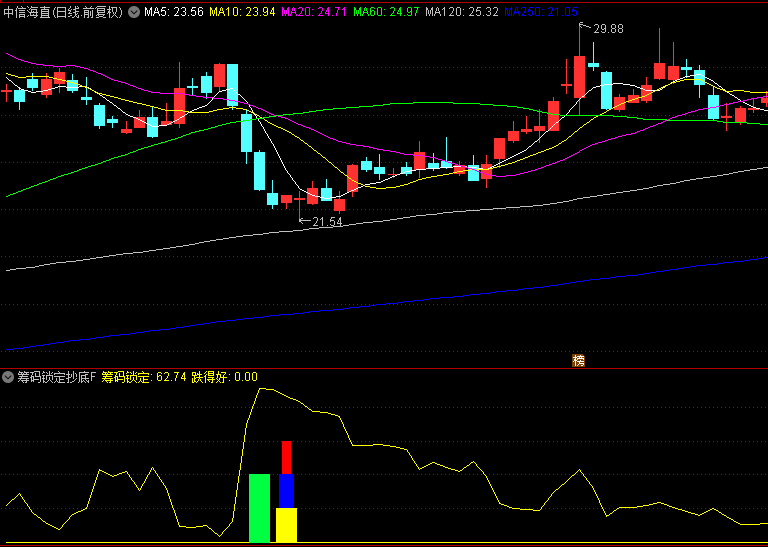Select the MA120: 25.32 label
This screenshot has height=547, width=768.
pos(462,13)
